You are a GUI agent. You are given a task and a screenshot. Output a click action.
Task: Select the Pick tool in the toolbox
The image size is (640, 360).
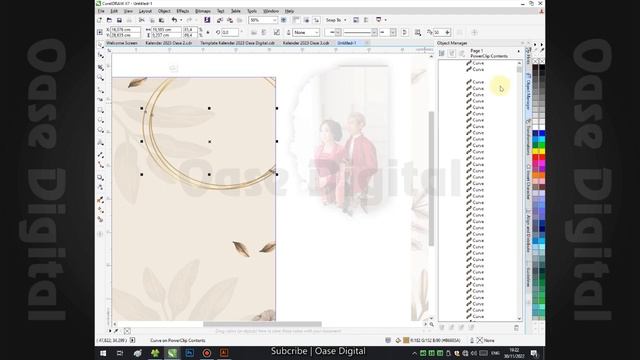100,44
